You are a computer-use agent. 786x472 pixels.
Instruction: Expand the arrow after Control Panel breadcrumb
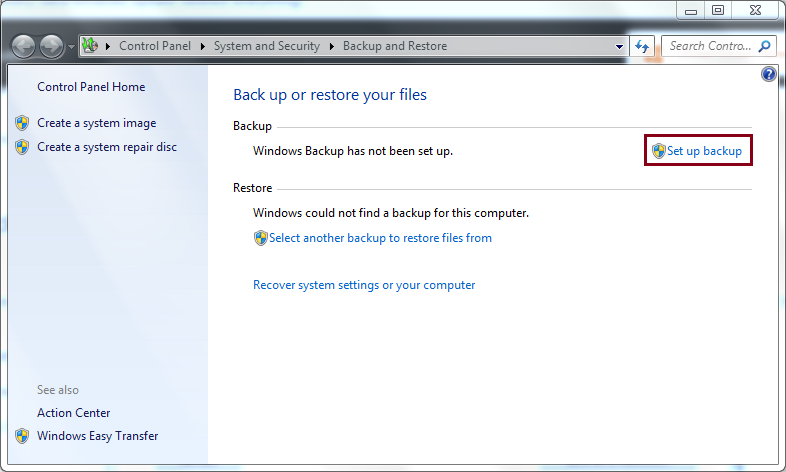[x=203, y=46]
